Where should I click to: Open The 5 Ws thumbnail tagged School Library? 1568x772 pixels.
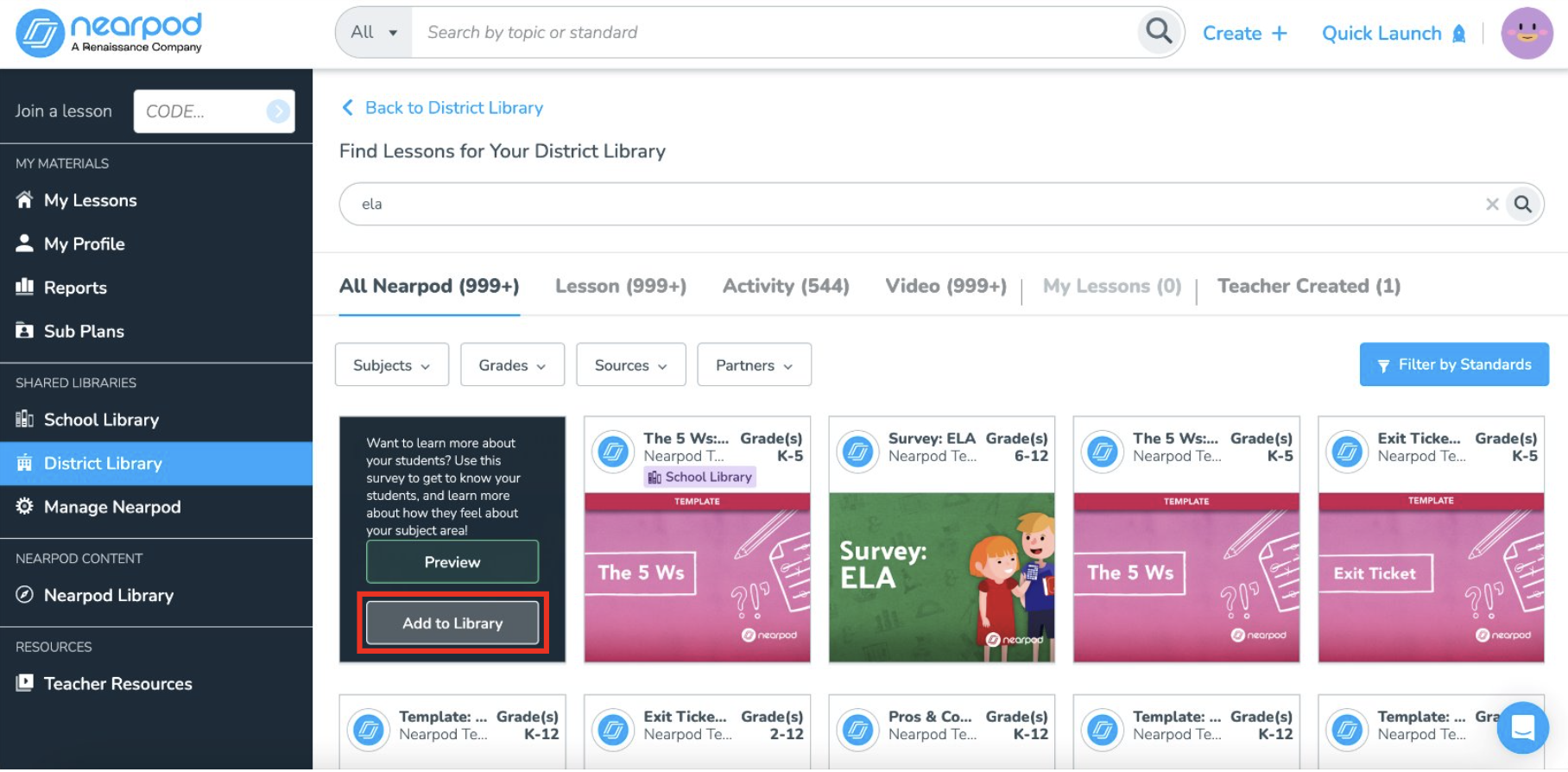697,577
